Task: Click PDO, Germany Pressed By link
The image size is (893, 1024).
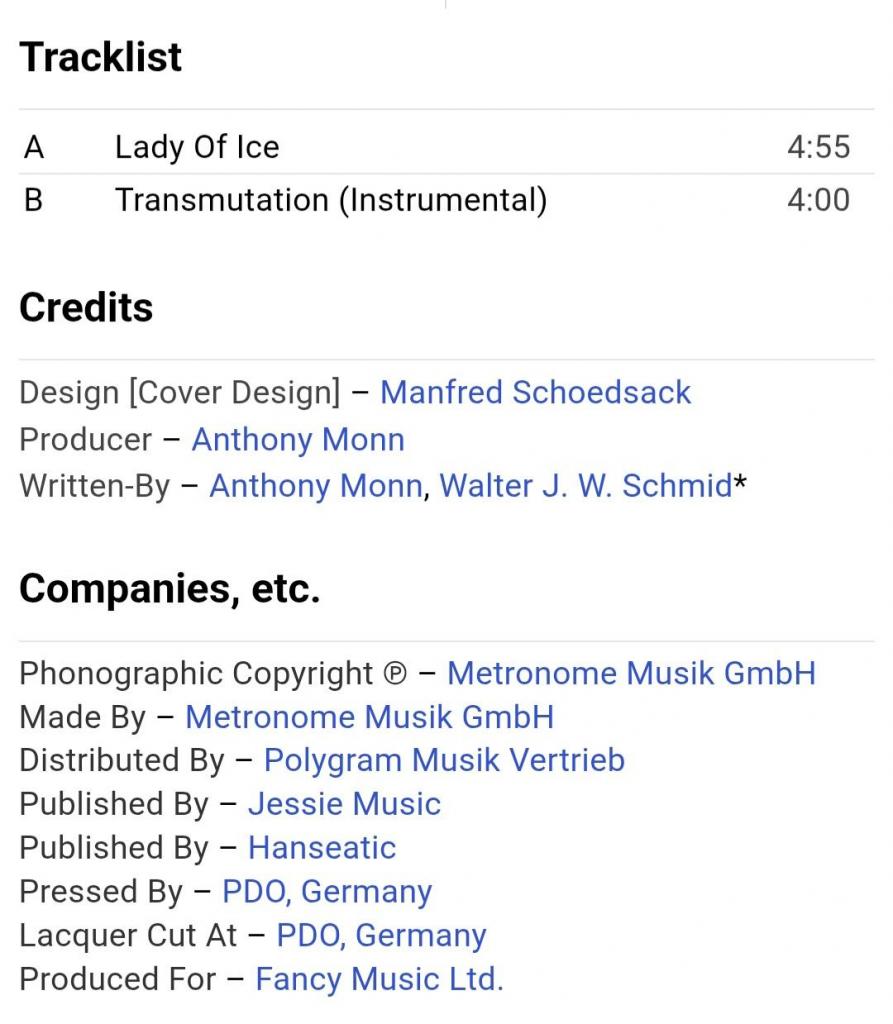Action: [x=327, y=891]
